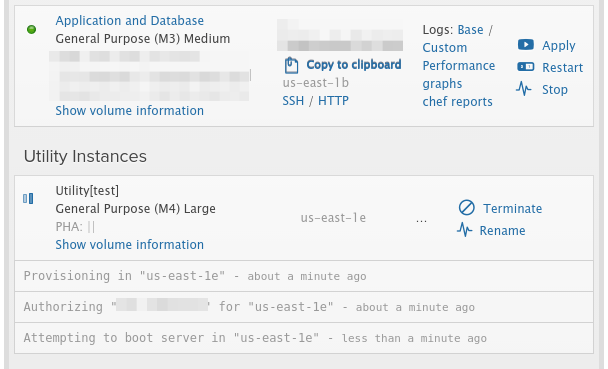This screenshot has height=369, width=608.
Task: Click the Restart icon beside Restart
Action: pos(526,67)
